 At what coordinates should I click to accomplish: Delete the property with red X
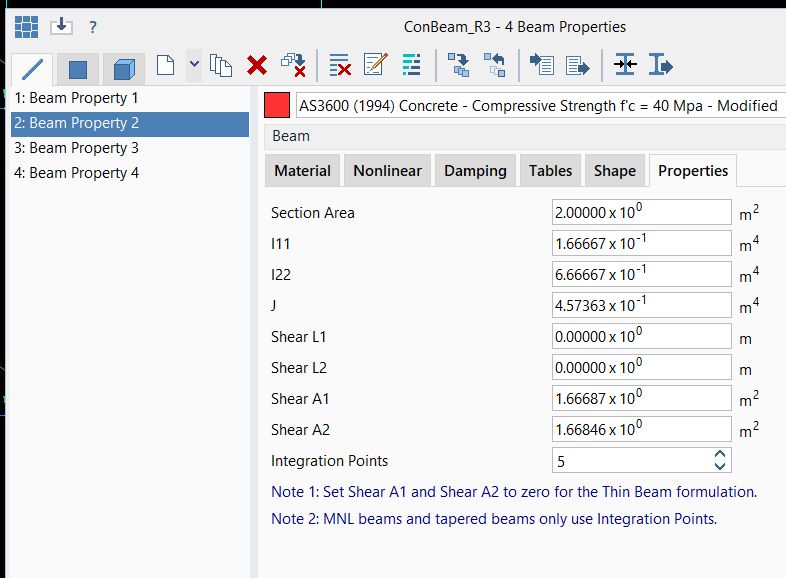pos(257,66)
